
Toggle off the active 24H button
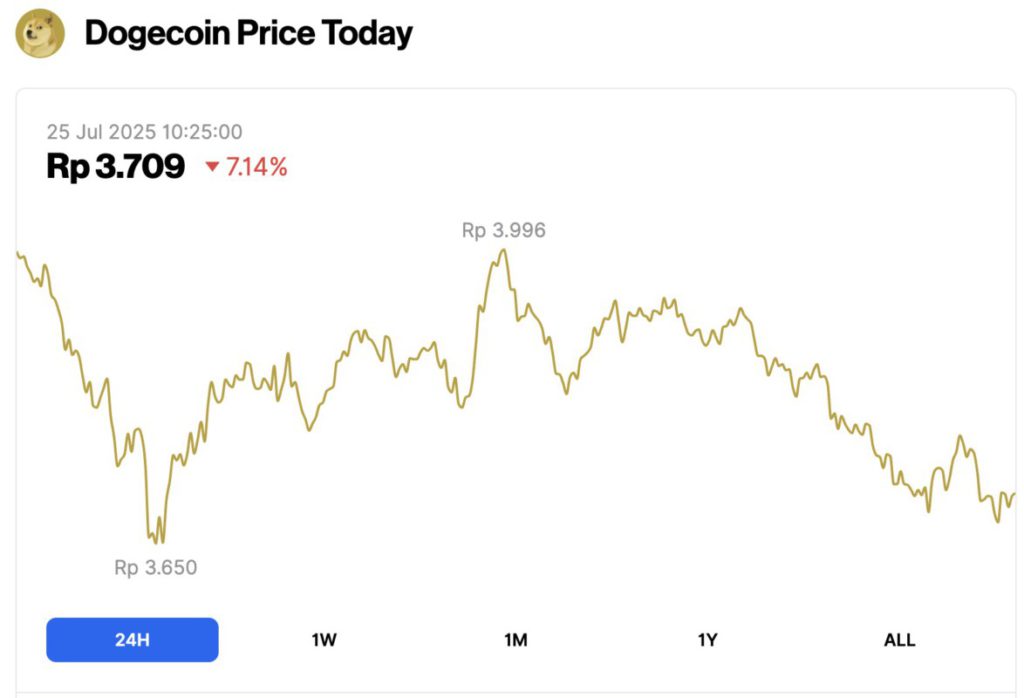(x=131, y=639)
